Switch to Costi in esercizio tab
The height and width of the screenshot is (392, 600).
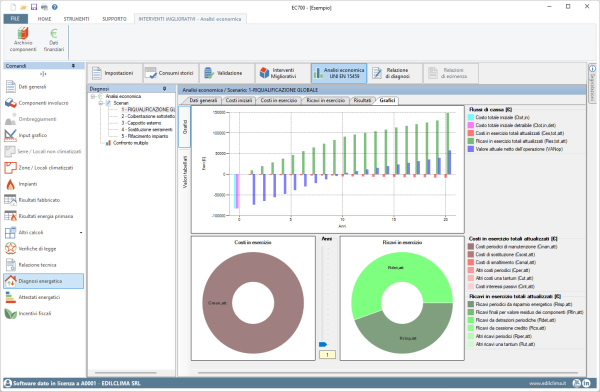coord(279,100)
